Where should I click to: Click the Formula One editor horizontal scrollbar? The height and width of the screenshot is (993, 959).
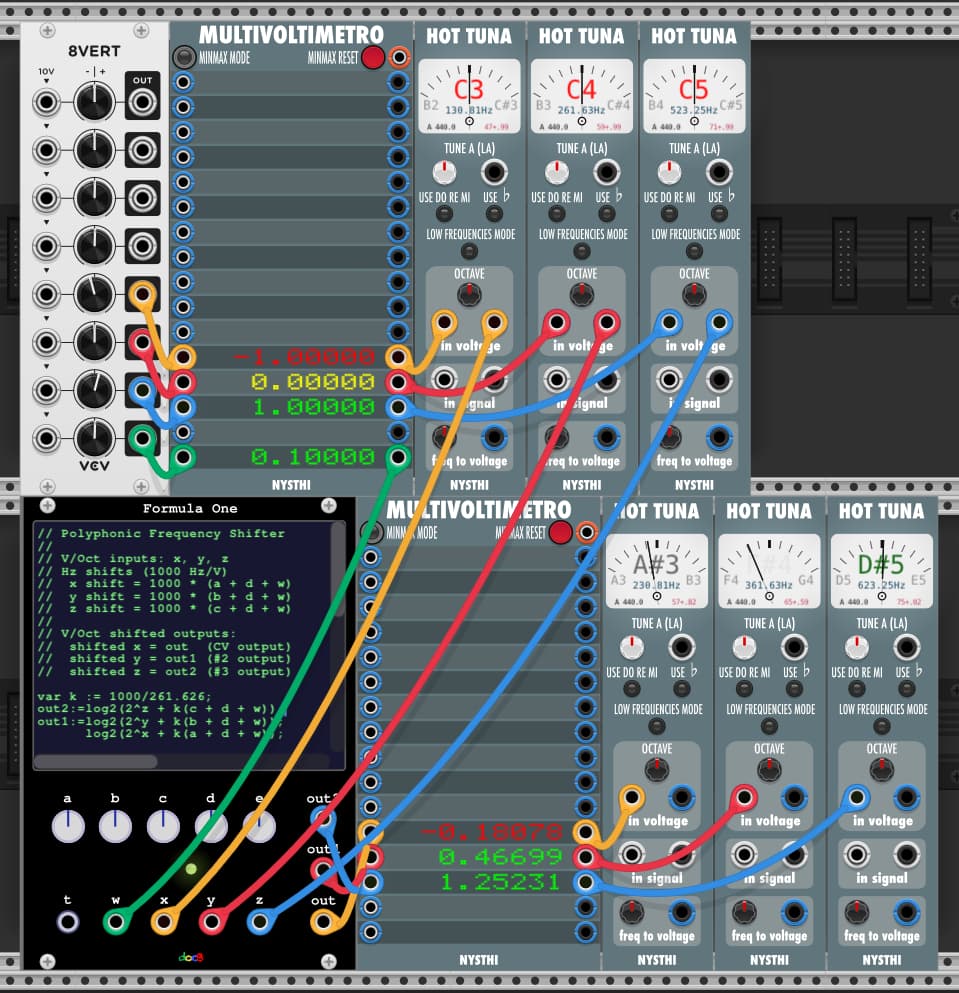coord(96,761)
